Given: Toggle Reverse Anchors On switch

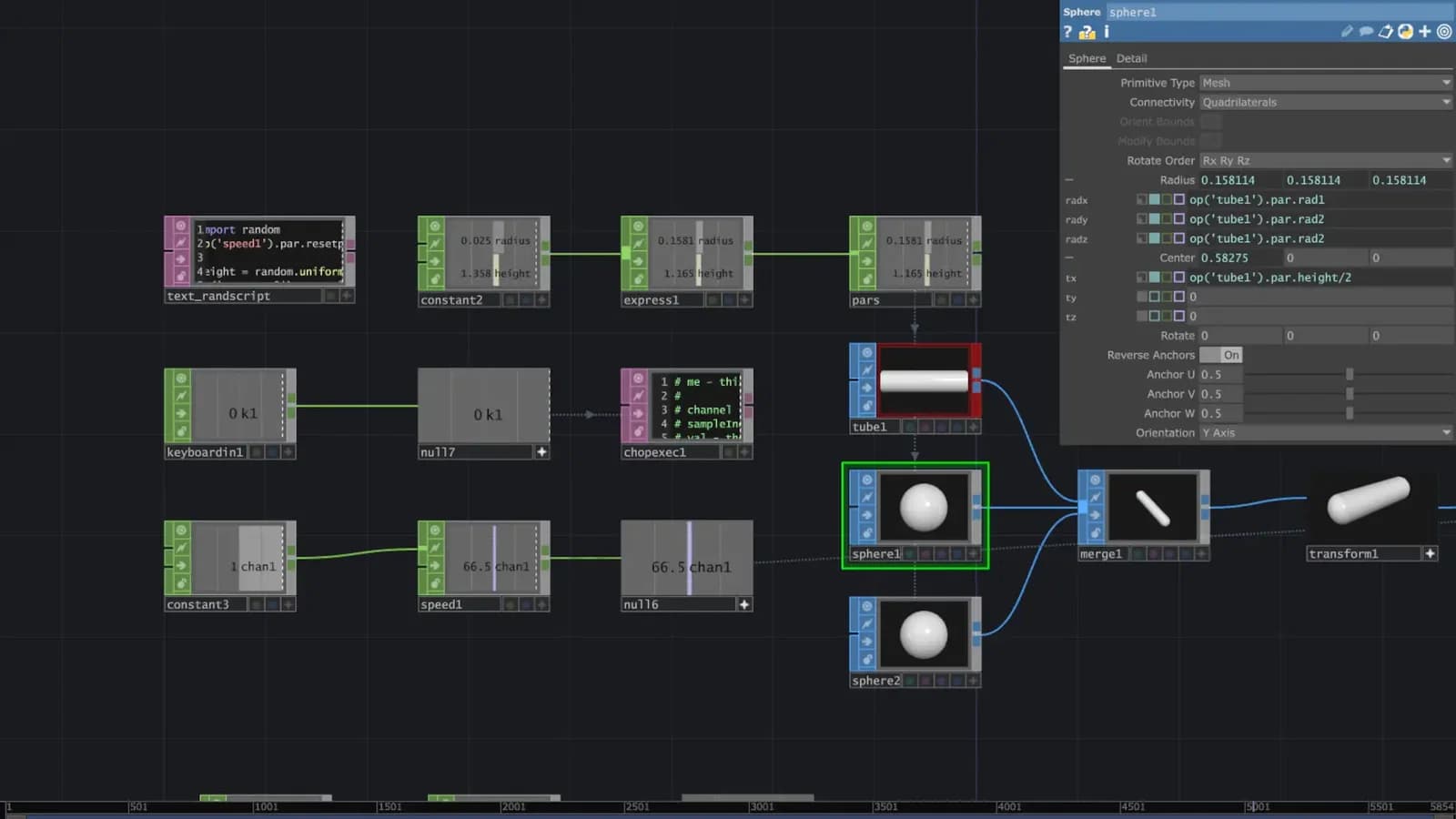Looking at the screenshot, I should tap(1220, 355).
